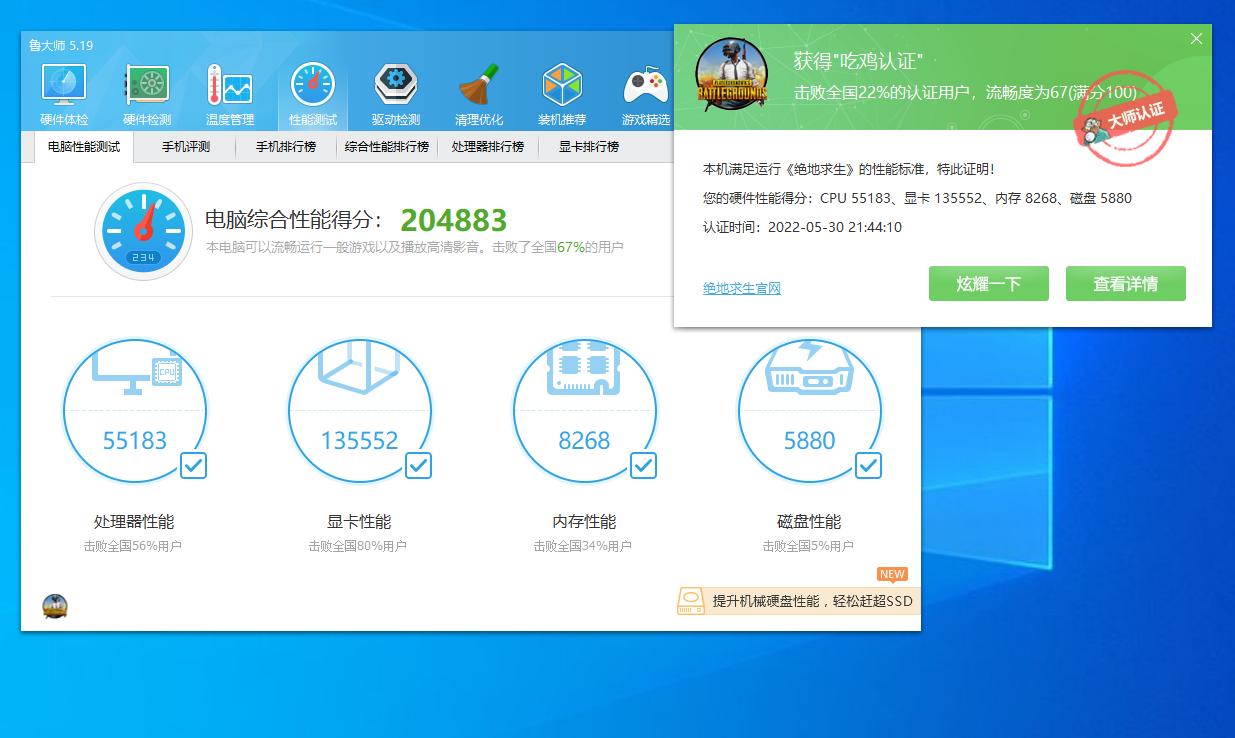Click the checkmark under the 5880 disk score
Screen dimensions: 1235x738
868,466
